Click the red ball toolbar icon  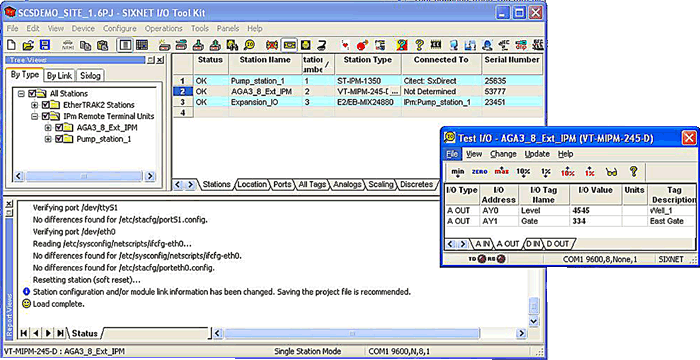[x=362, y=45]
